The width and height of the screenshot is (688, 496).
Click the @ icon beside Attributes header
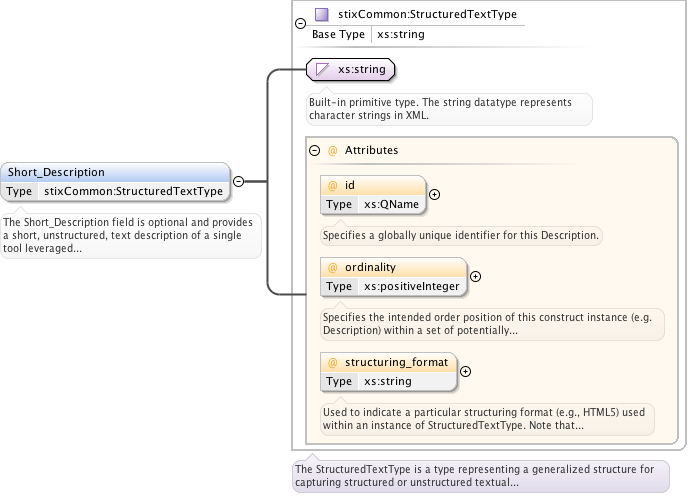(x=332, y=150)
